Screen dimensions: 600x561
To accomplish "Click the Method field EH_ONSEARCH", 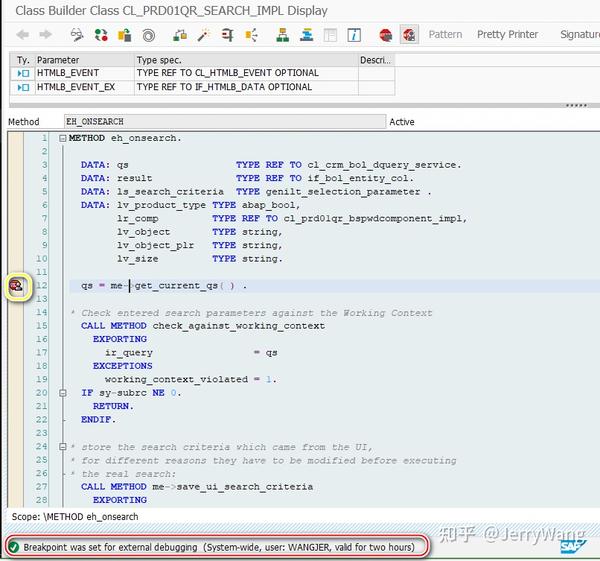I will [x=225, y=122].
